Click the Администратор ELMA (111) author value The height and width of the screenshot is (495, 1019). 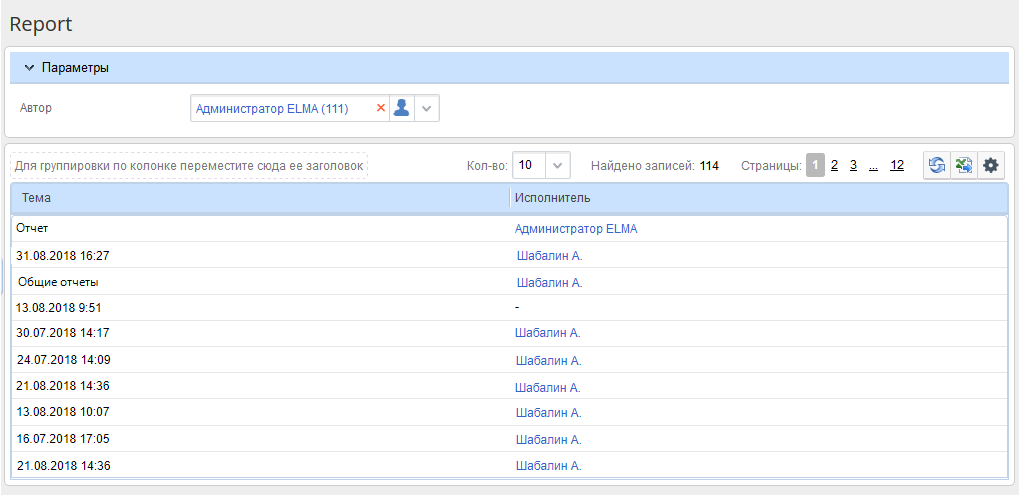coord(272,108)
